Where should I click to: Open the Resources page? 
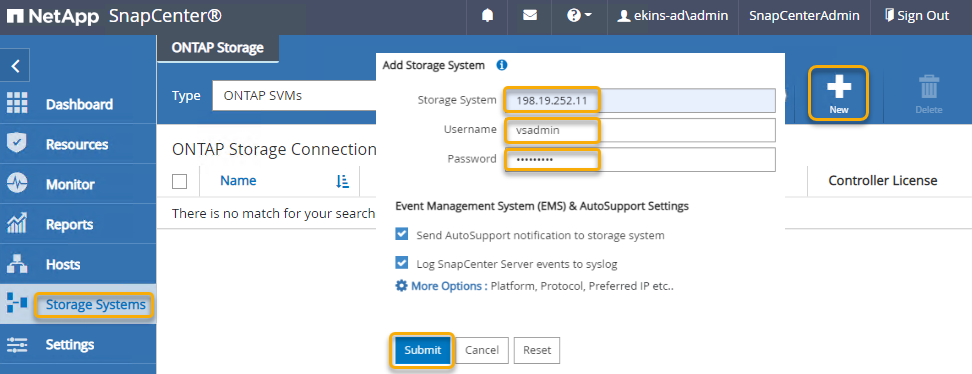click(77, 145)
